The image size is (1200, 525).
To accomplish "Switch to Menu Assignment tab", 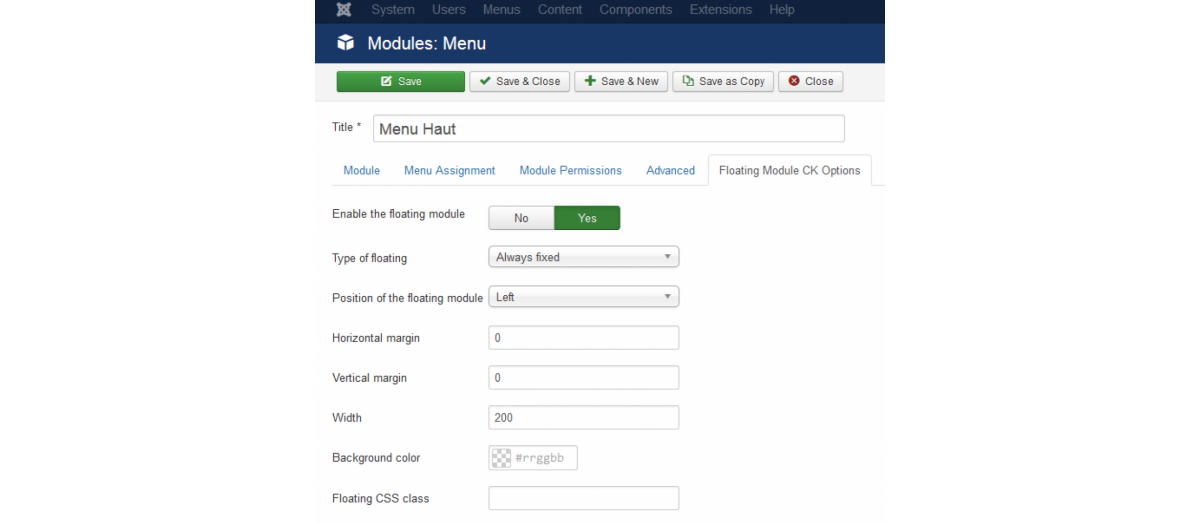I will [x=450, y=171].
